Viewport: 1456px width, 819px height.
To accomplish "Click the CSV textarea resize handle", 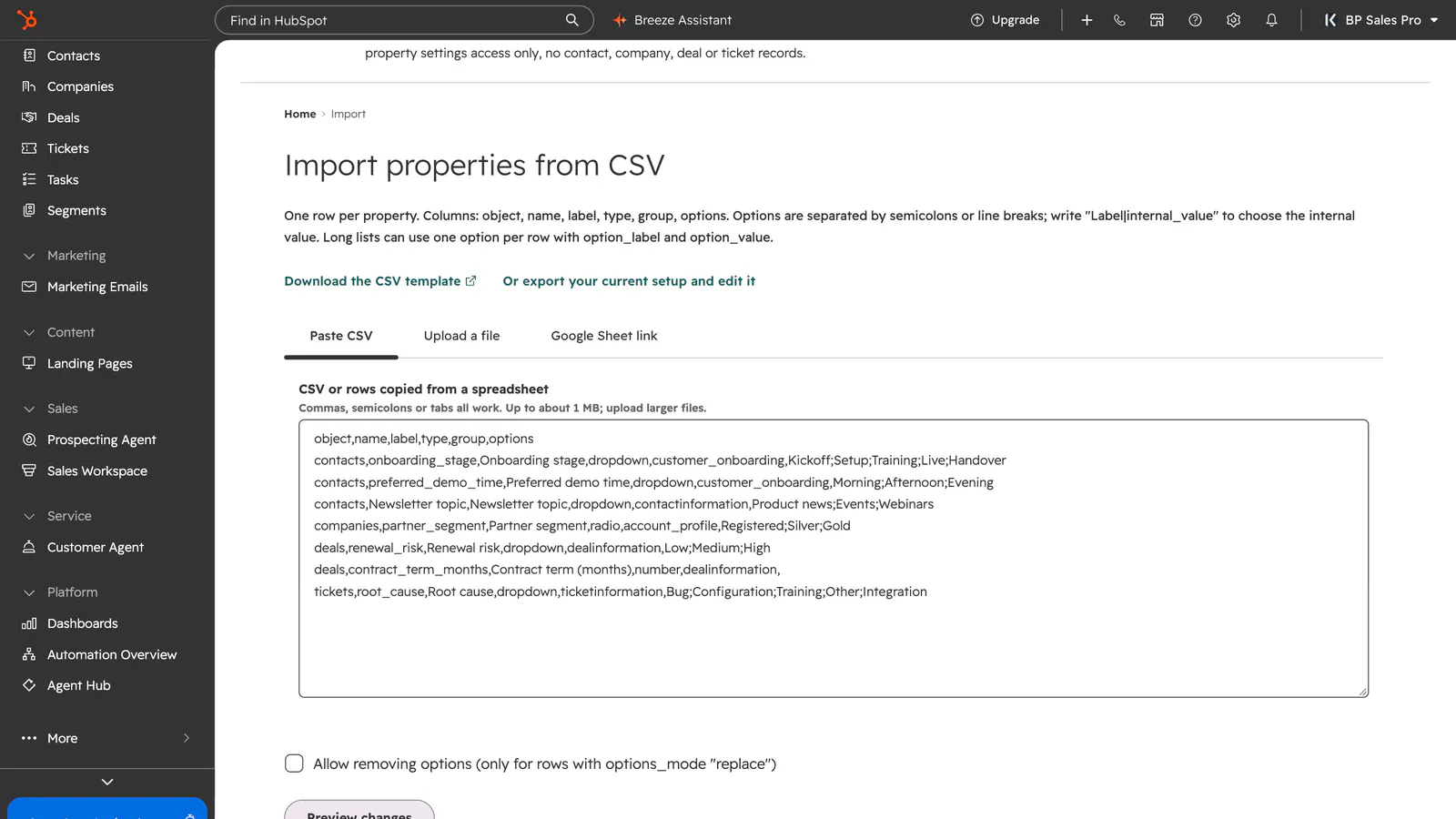I will click(x=1363, y=692).
